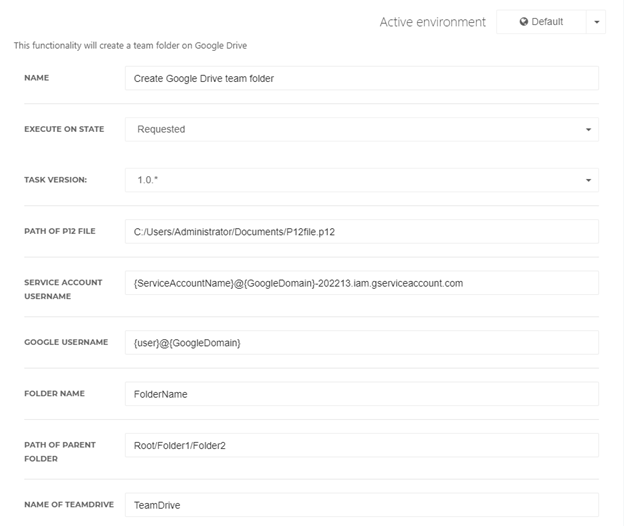Select the Google Username input box
624x526 pixels.
[x=362, y=343]
